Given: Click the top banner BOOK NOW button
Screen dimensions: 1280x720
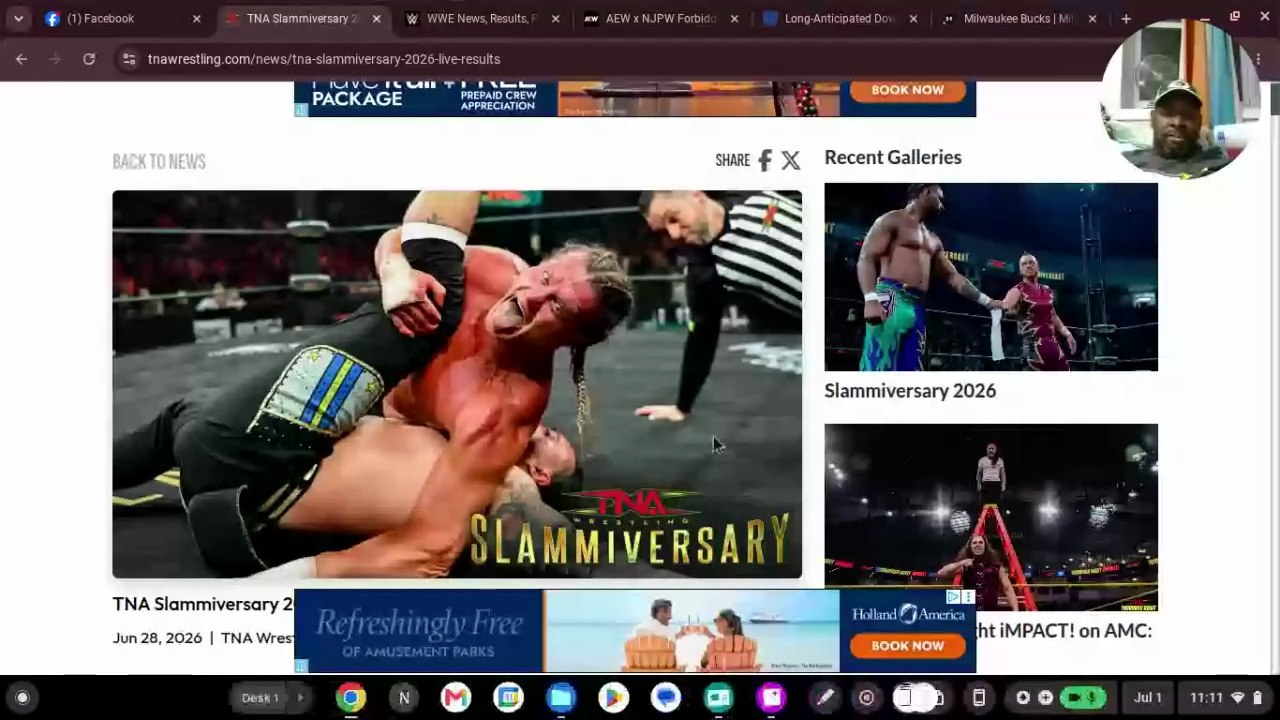Looking at the screenshot, I should coord(907,90).
